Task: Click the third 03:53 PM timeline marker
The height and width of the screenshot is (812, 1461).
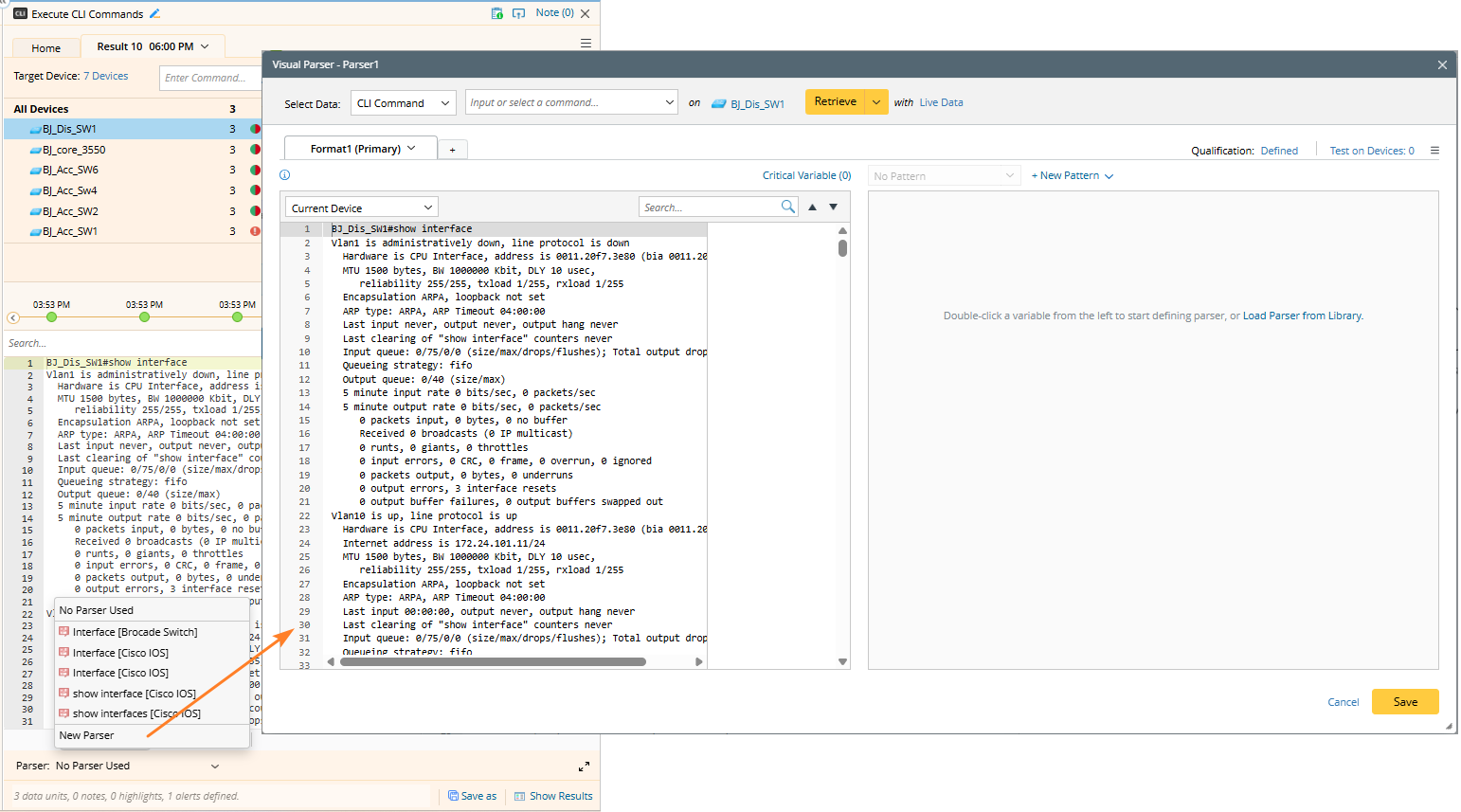Action: click(237, 317)
